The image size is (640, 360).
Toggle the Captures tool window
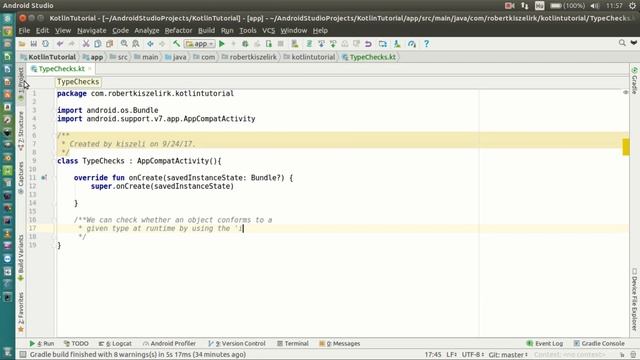(21, 178)
